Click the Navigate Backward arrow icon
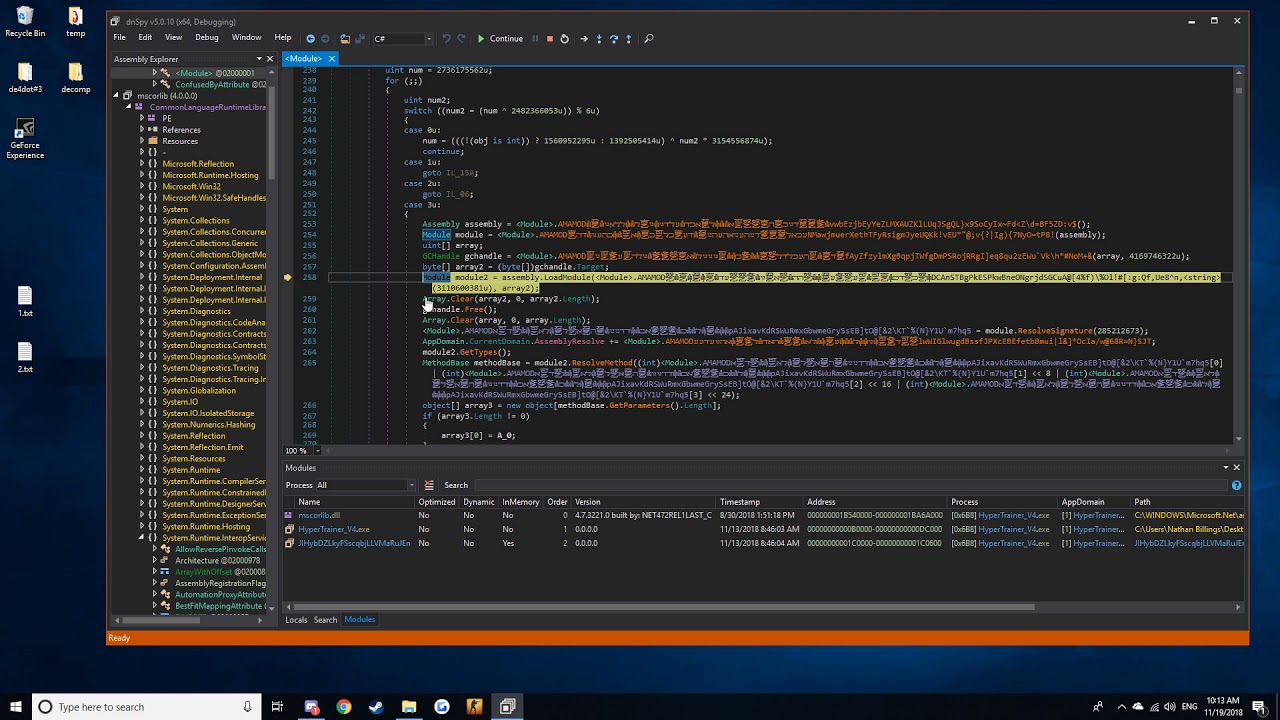 tap(310, 38)
